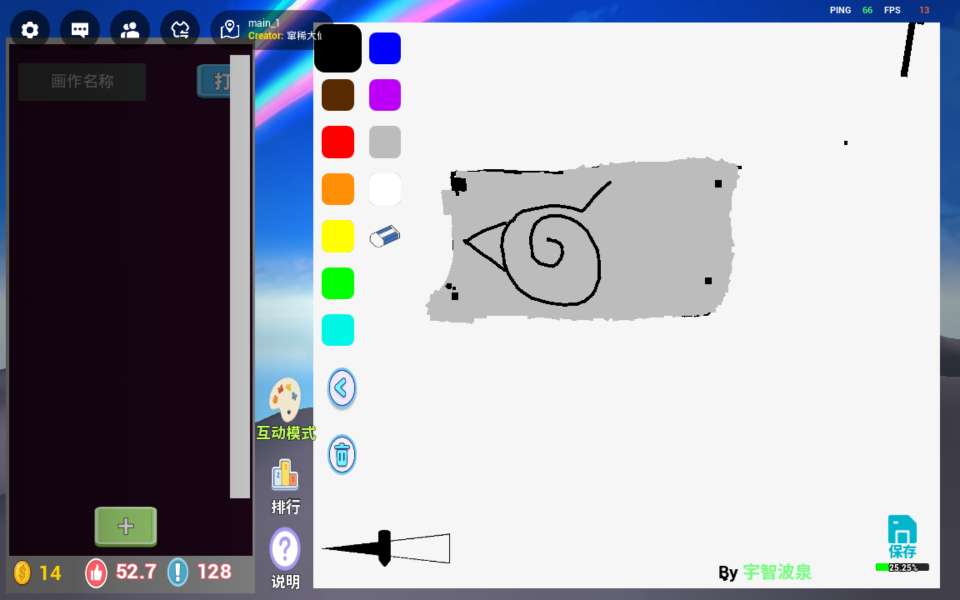This screenshot has height=600, width=960.
Task: Click the count 128
Action: [x=214, y=572]
